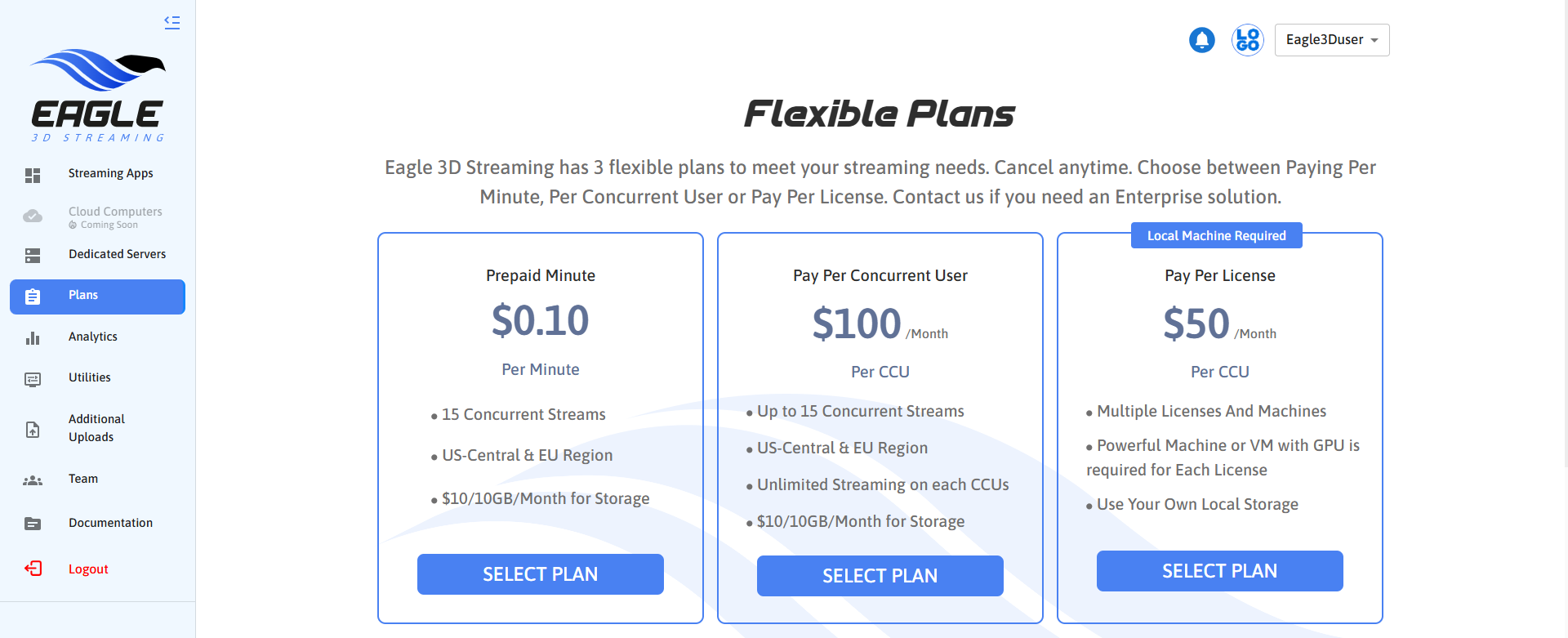The height and width of the screenshot is (638, 1568).
Task: Click the round logo avatar icon
Action: 1247,40
